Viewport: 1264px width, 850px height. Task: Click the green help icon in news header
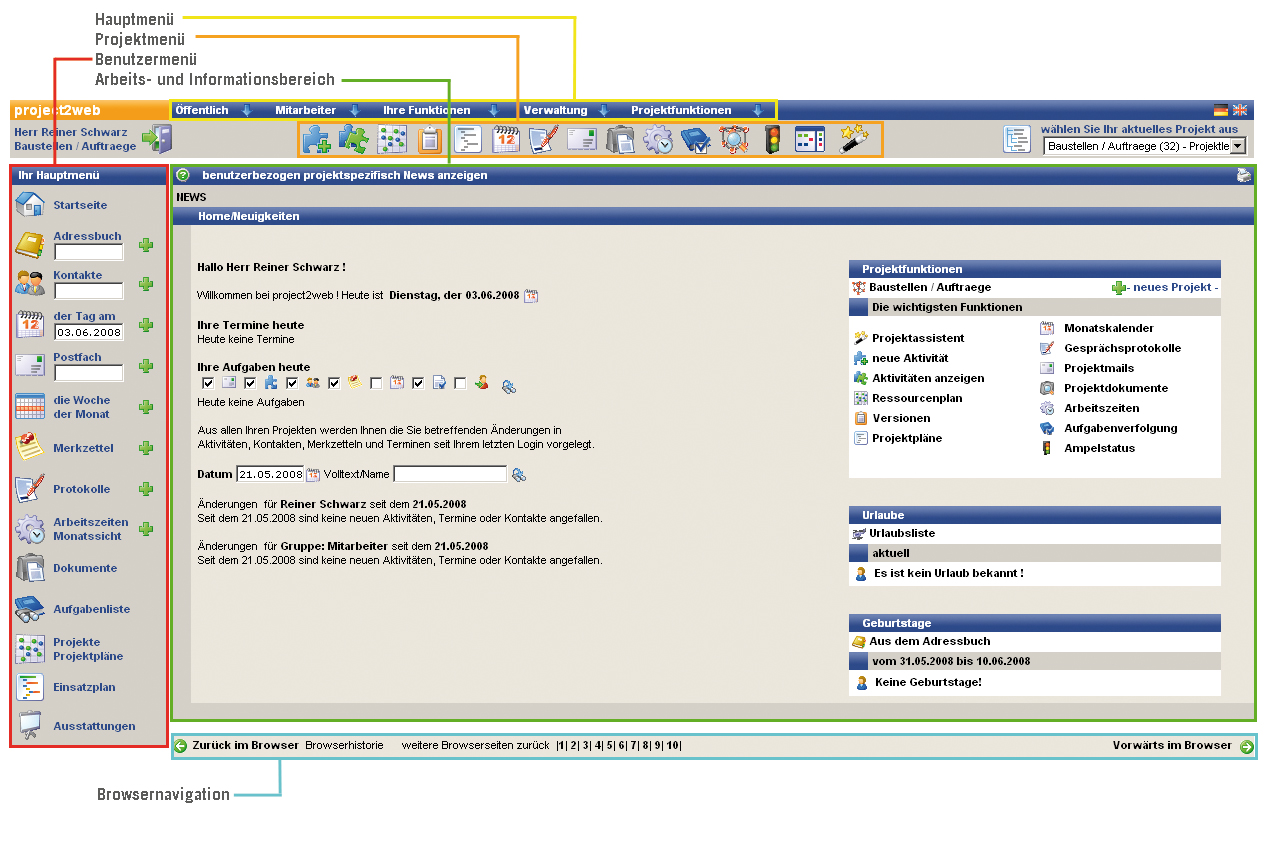[183, 175]
